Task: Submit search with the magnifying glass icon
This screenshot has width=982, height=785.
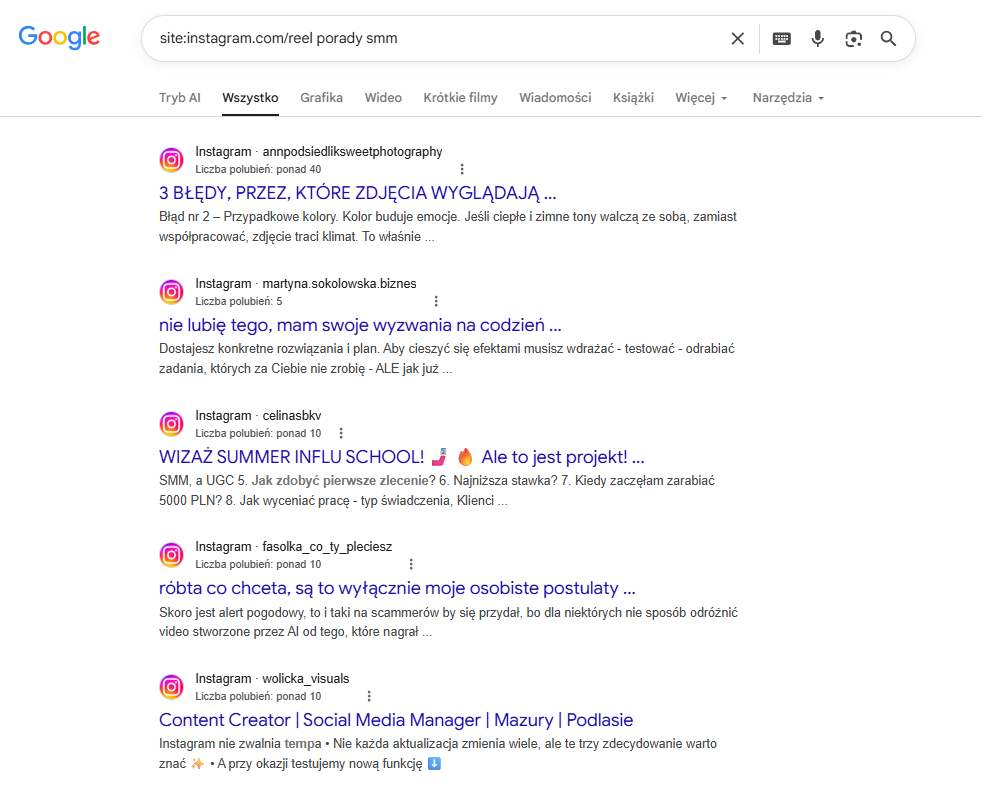Action: coord(888,39)
